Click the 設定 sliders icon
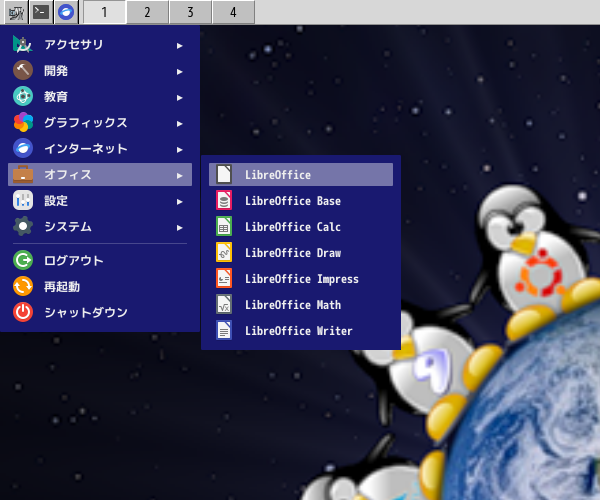 point(23,200)
